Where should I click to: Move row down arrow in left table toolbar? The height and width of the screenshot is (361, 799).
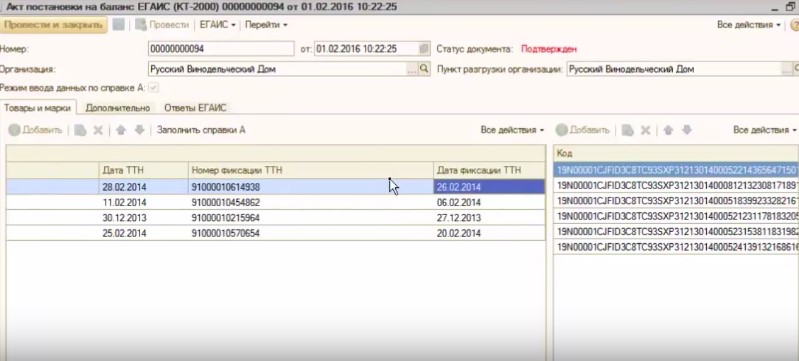coord(140,131)
